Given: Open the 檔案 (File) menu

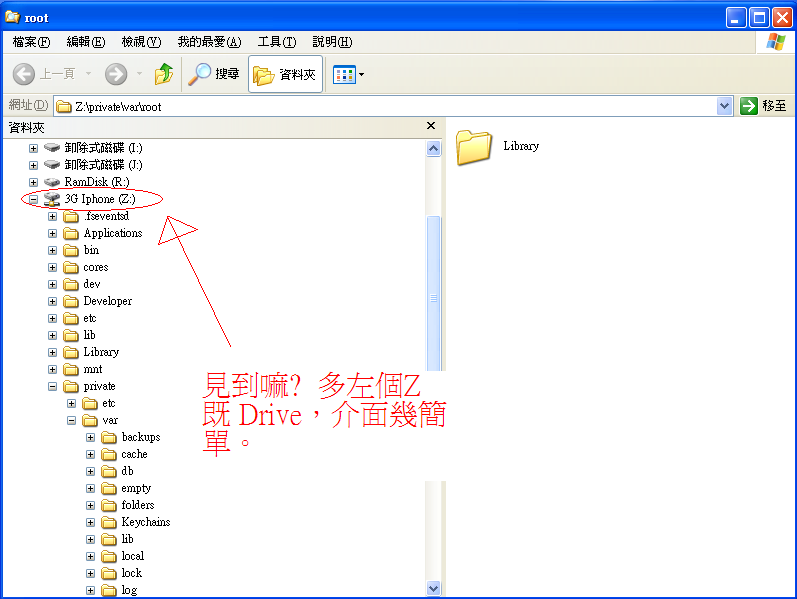Looking at the screenshot, I should point(31,42).
